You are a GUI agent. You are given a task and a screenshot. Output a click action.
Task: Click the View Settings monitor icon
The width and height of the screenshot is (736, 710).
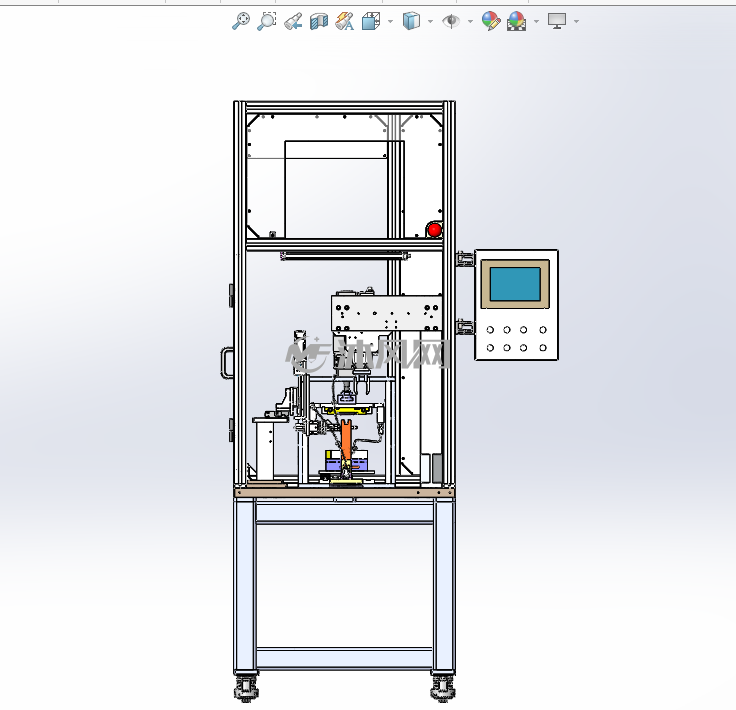click(x=557, y=21)
